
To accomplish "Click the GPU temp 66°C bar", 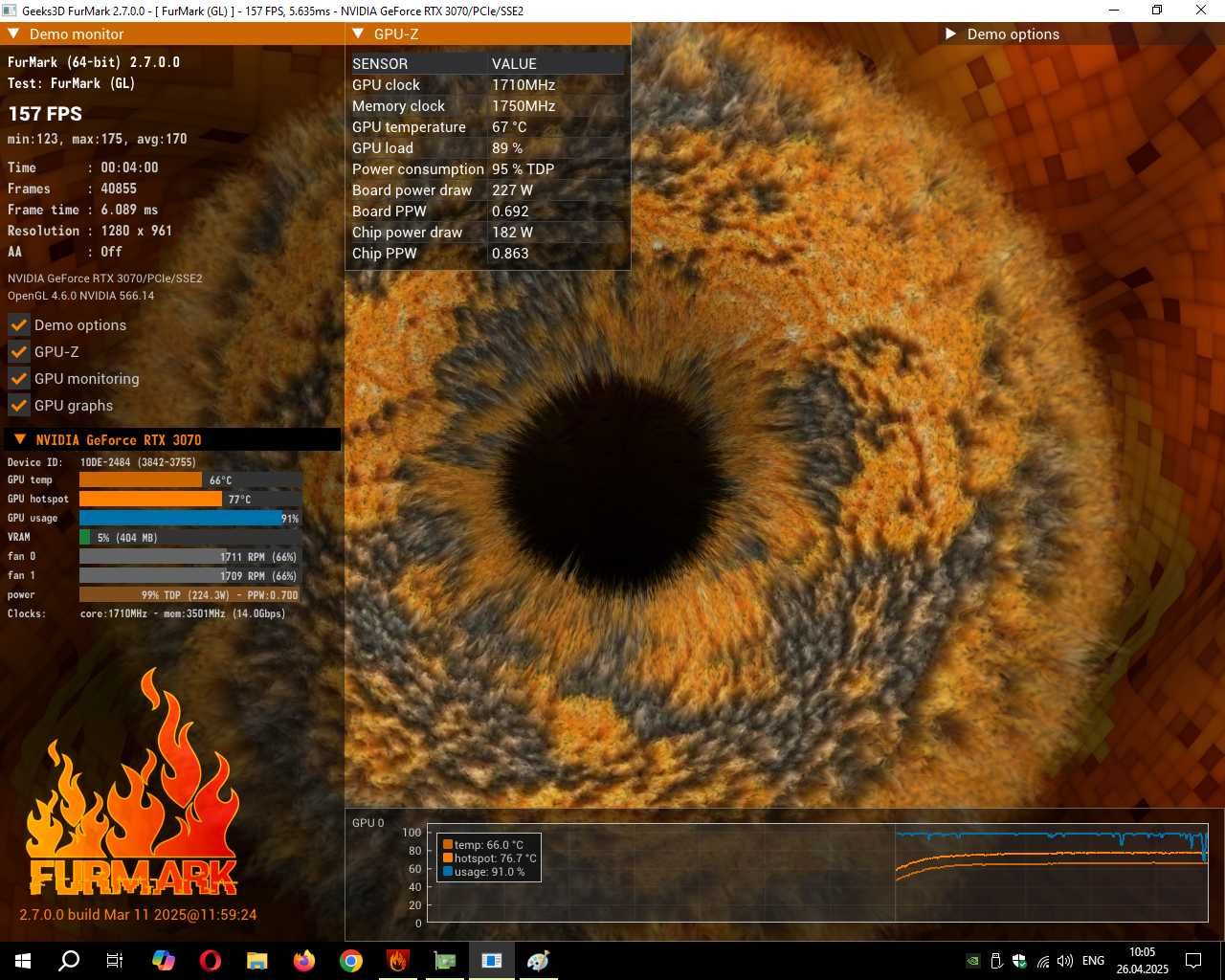I will (x=190, y=480).
